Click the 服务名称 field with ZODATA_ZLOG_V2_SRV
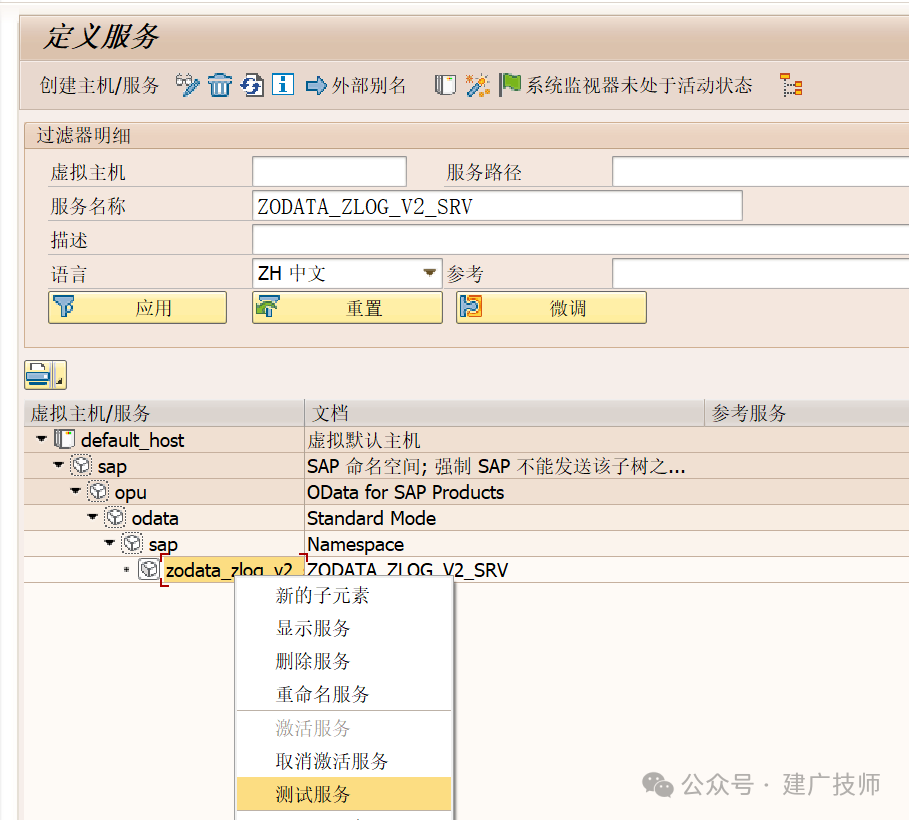 497,206
